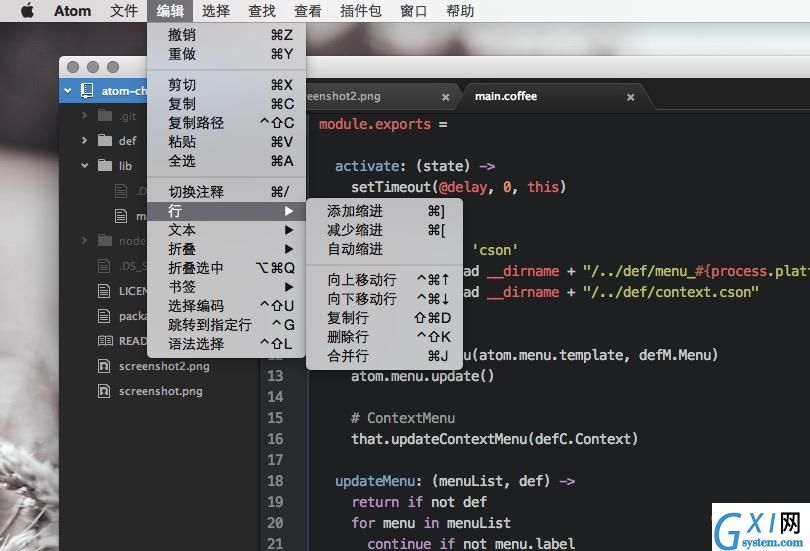Screen dimensions: 810x551
Task: Click the screenshot.png image file icon
Action: (x=104, y=391)
